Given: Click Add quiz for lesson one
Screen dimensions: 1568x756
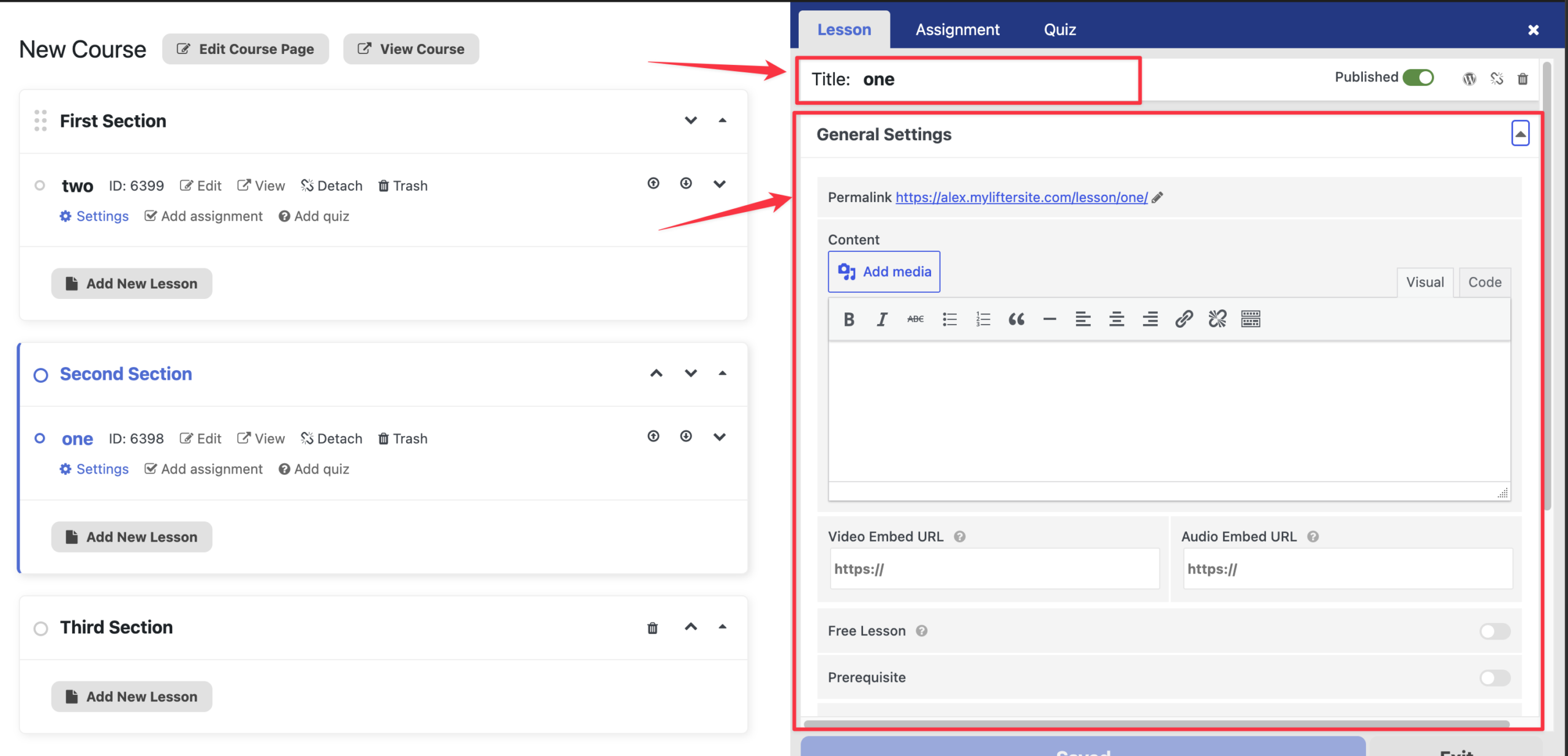Looking at the screenshot, I should point(314,469).
